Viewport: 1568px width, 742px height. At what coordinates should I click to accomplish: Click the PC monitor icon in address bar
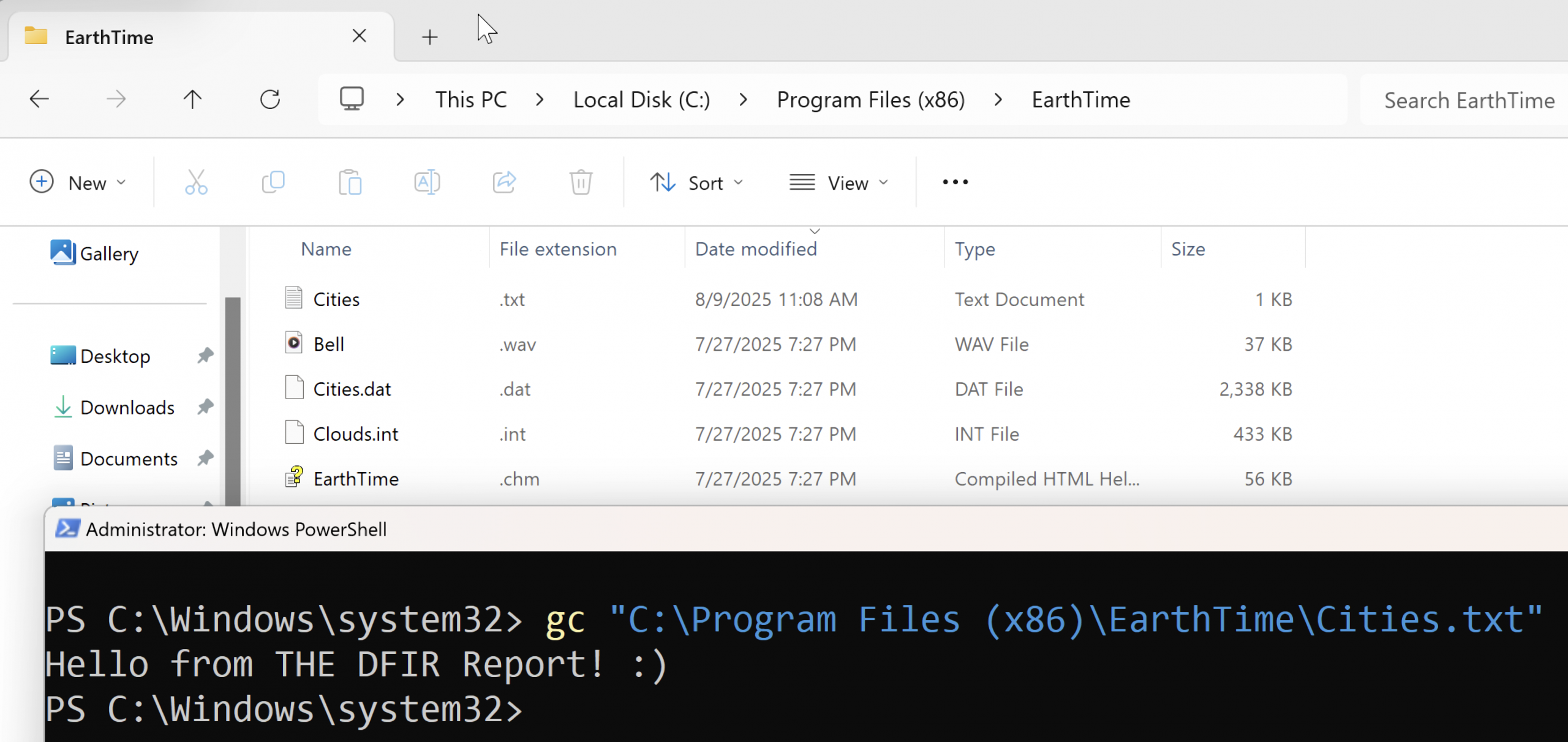coord(352,99)
